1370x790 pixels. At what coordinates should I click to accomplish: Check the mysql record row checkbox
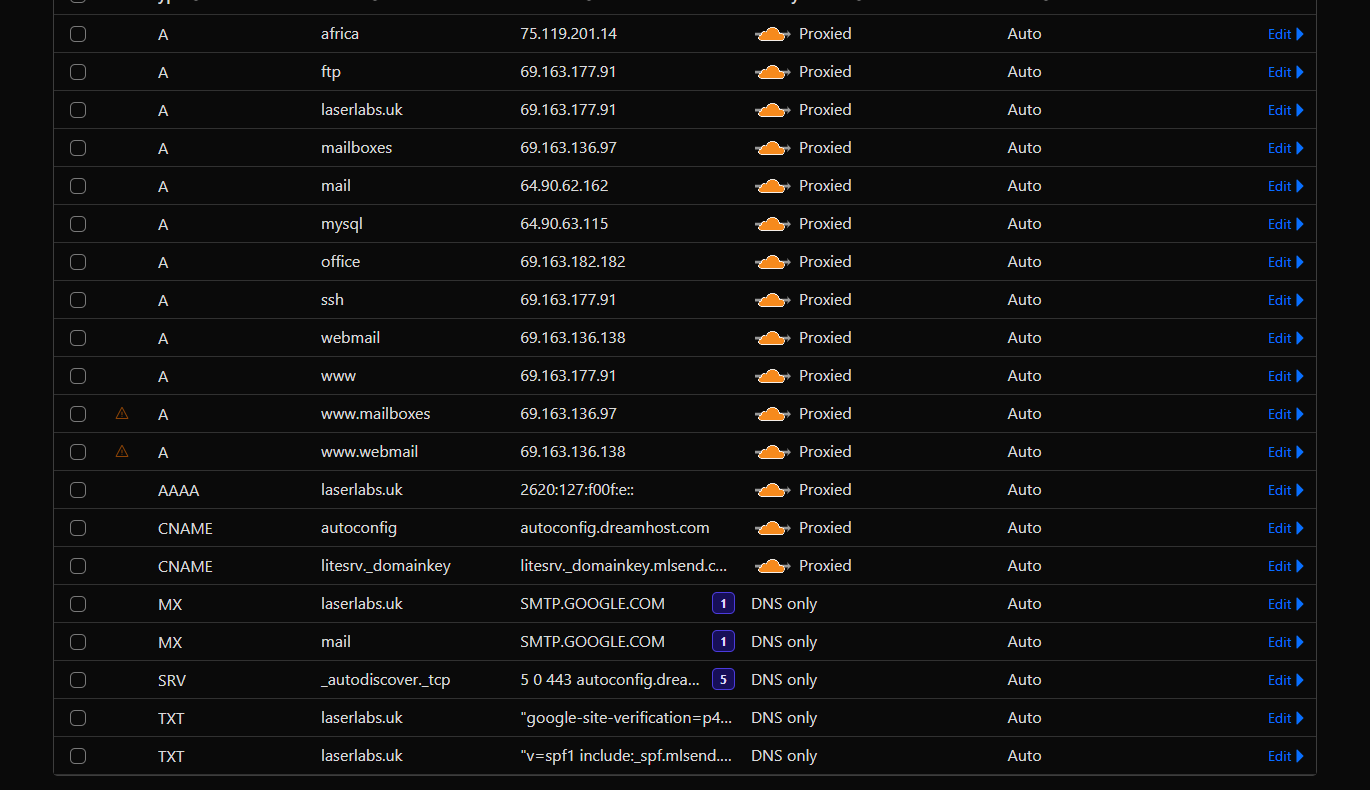(x=78, y=224)
